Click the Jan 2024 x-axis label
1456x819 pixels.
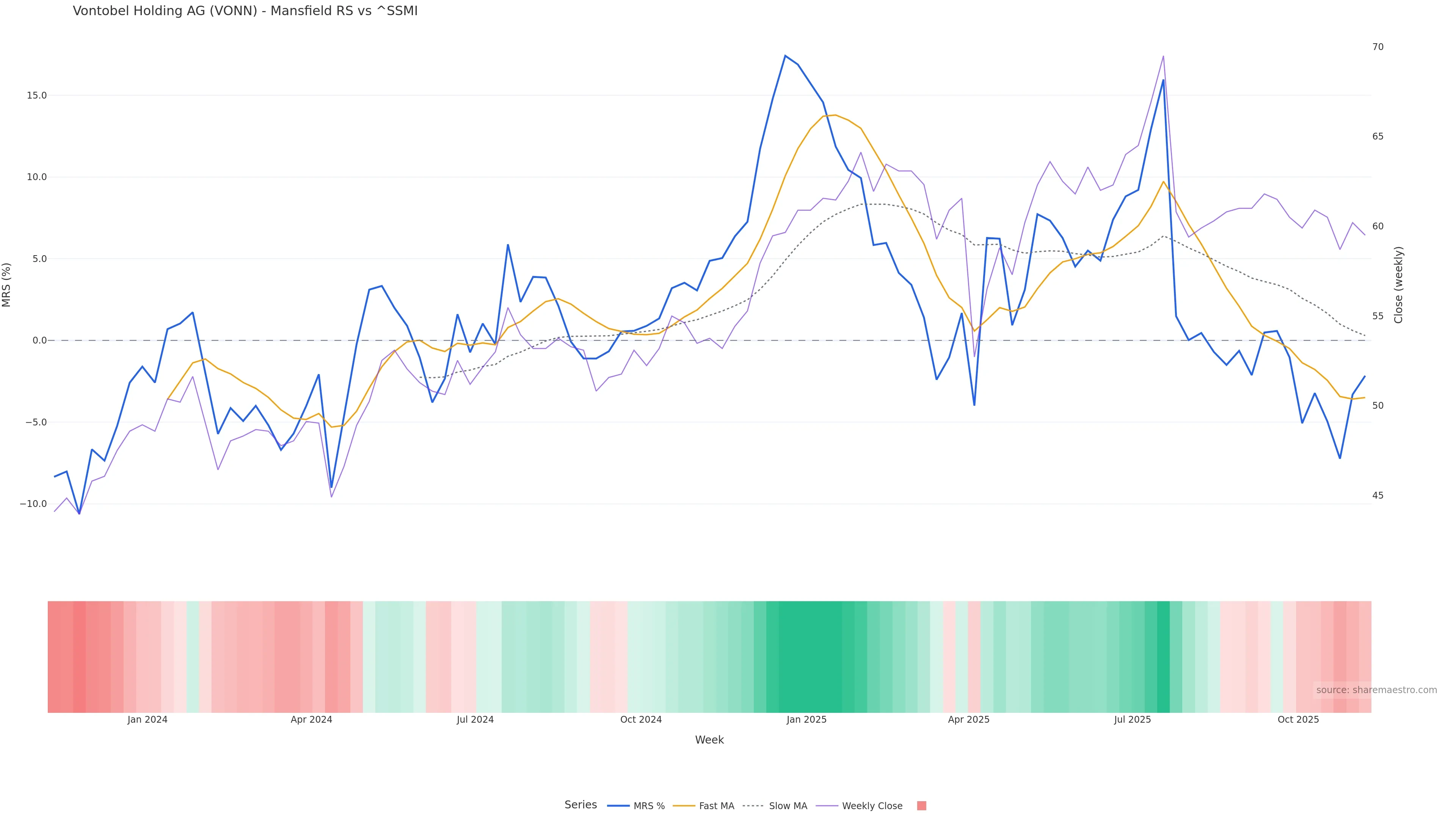point(147,720)
